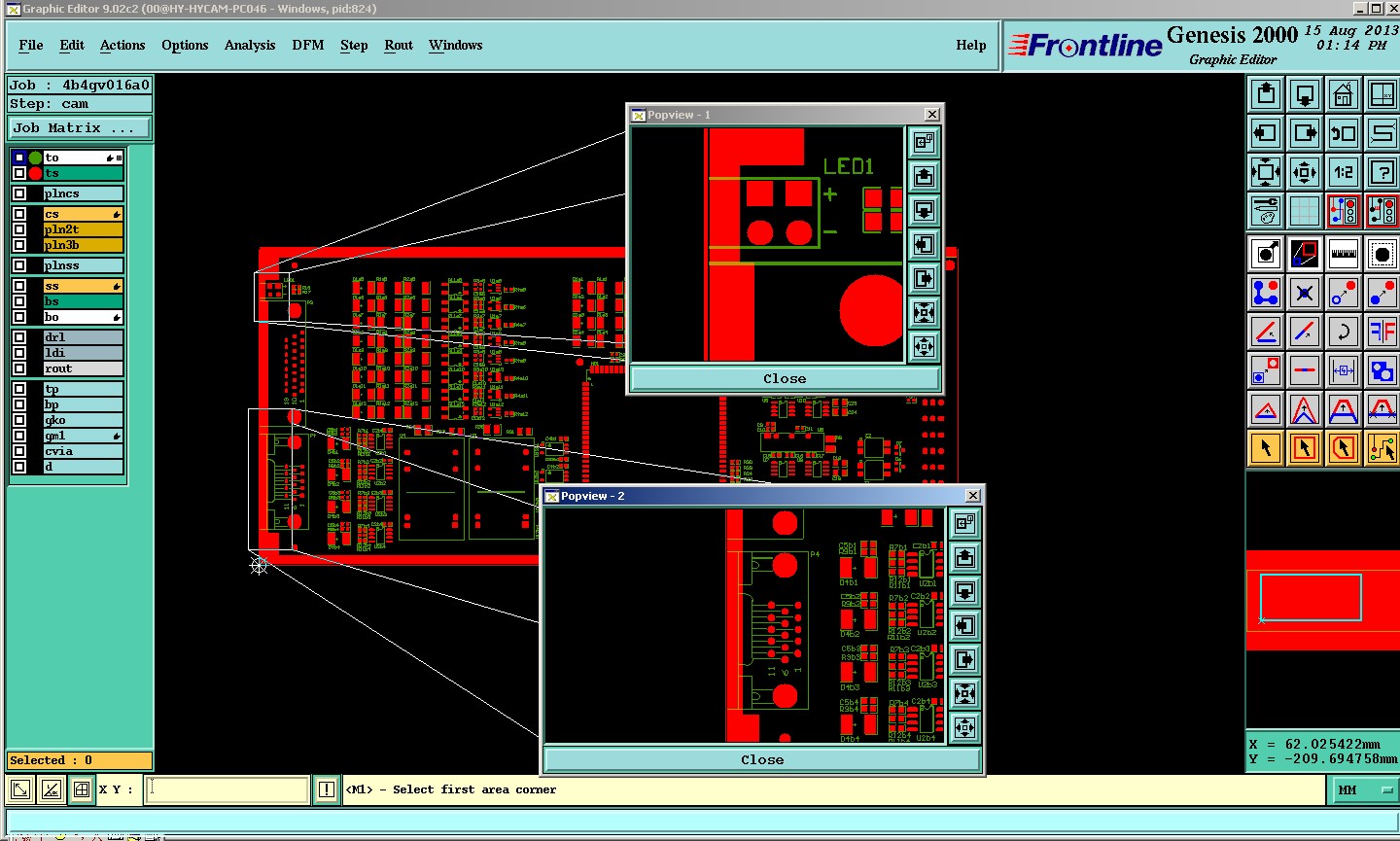Open the Windows menu
This screenshot has width=1400, height=841.
point(456,45)
